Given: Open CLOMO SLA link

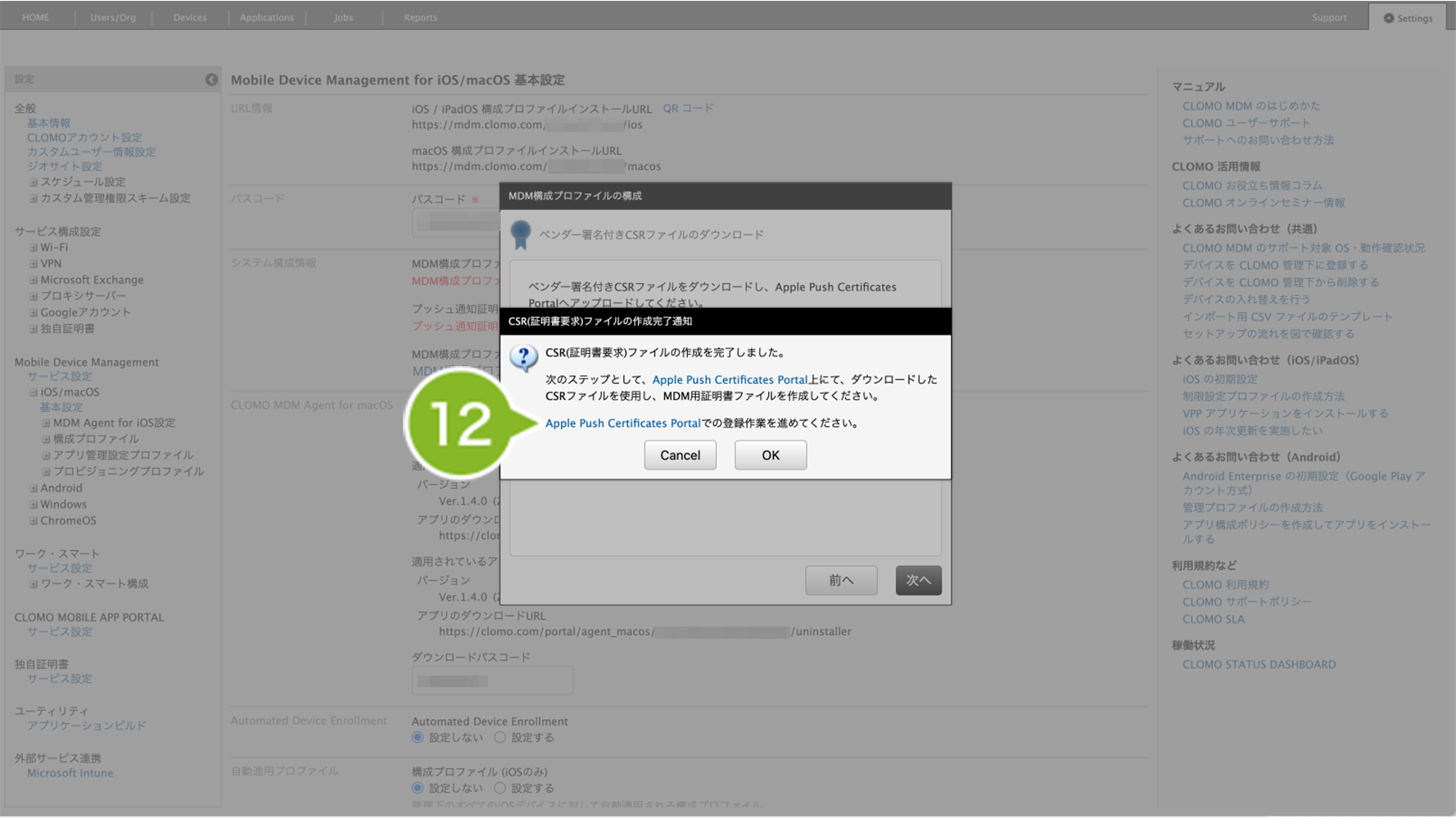Looking at the screenshot, I should click(x=1213, y=619).
